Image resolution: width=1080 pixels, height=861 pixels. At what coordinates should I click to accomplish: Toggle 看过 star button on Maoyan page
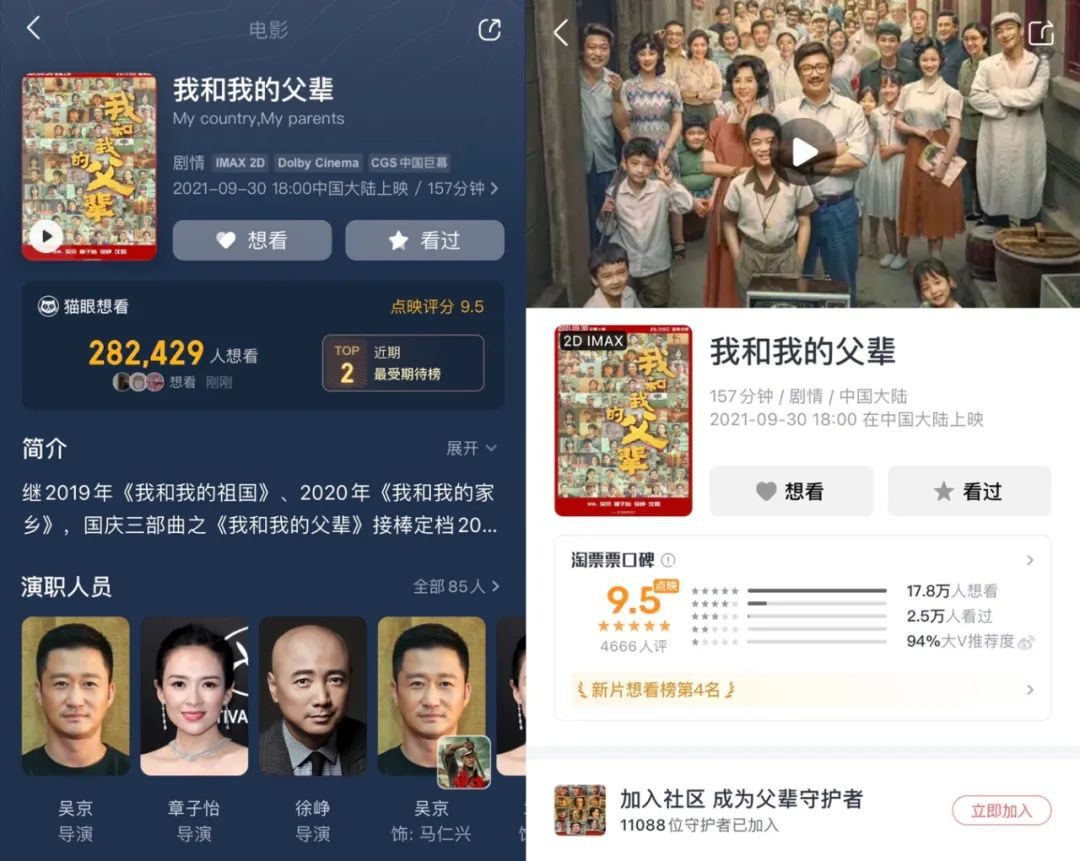[424, 240]
